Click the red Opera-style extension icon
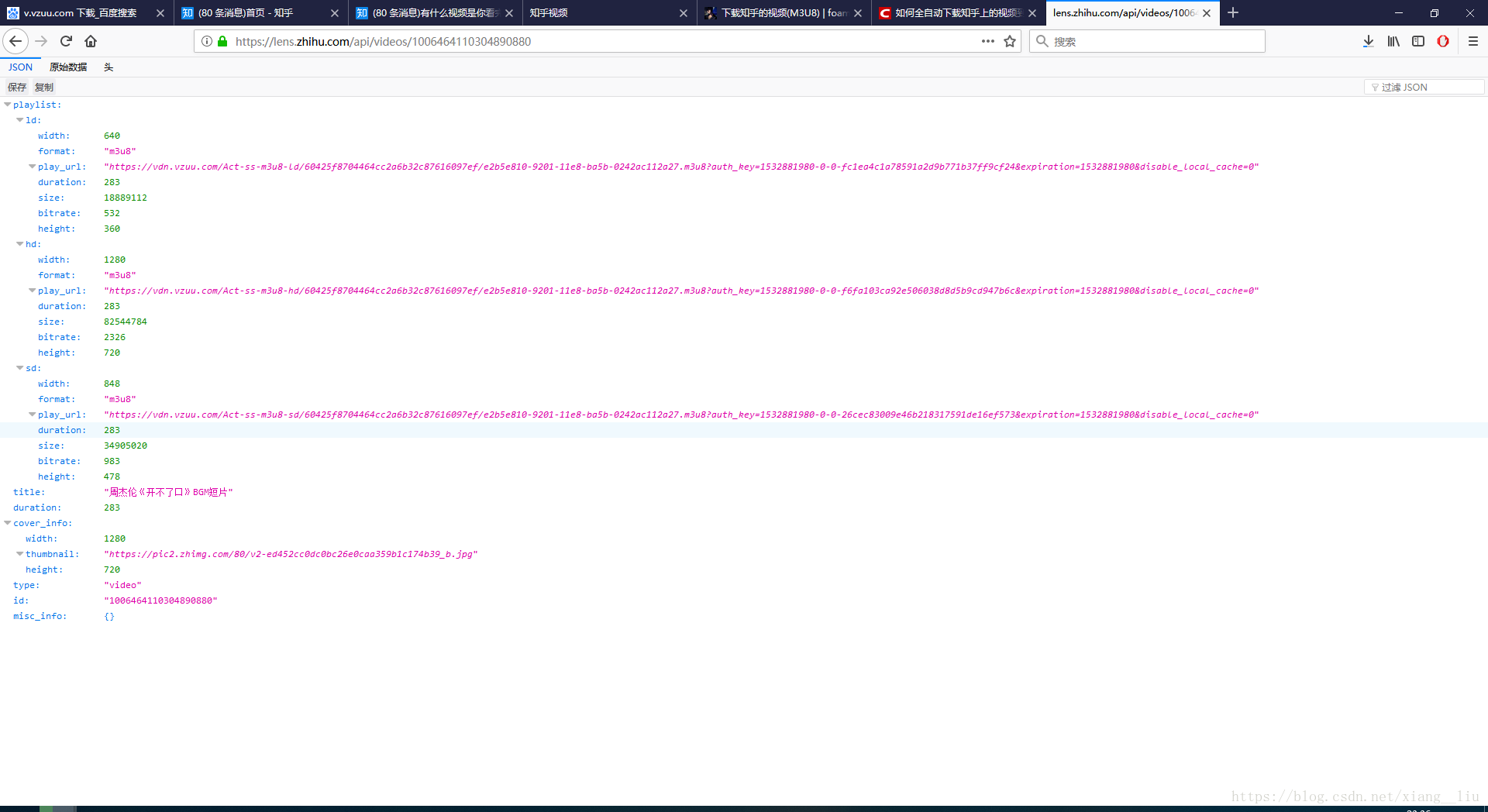Viewport: 1488px width, 812px height. click(x=1443, y=41)
